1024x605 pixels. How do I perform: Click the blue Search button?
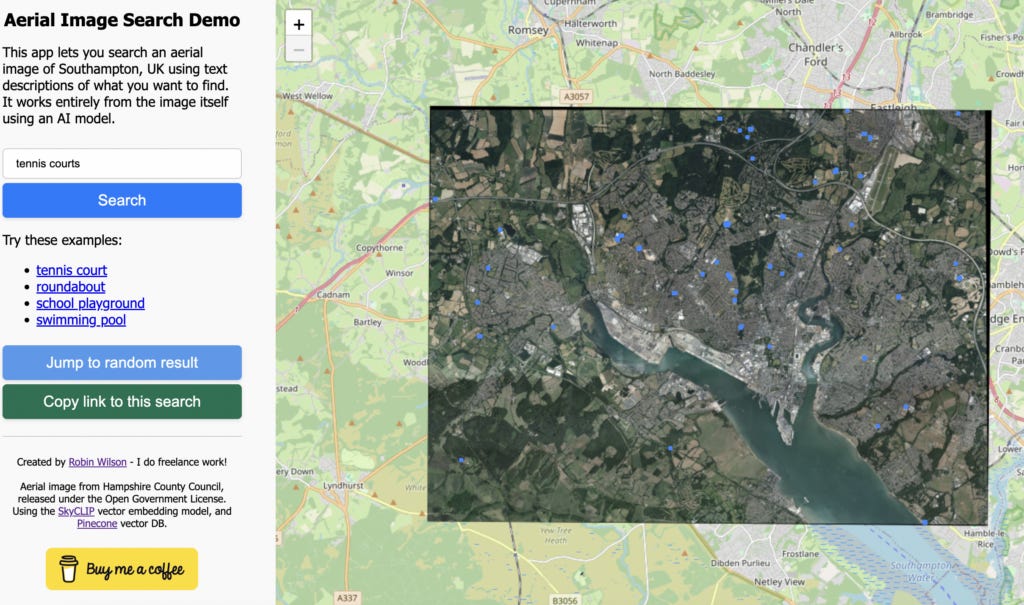pos(122,200)
